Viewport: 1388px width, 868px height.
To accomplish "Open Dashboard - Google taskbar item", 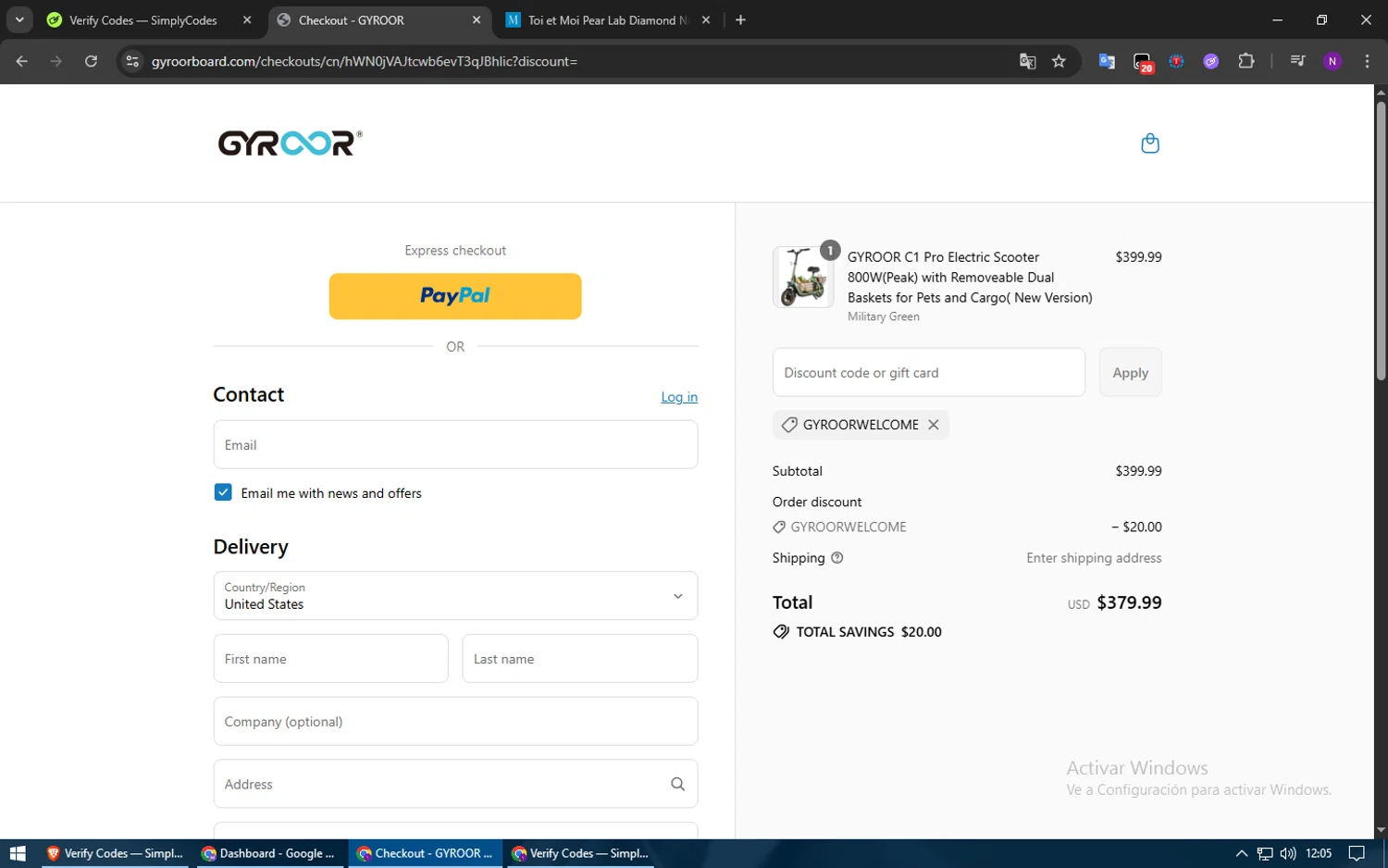I will click(x=269, y=853).
